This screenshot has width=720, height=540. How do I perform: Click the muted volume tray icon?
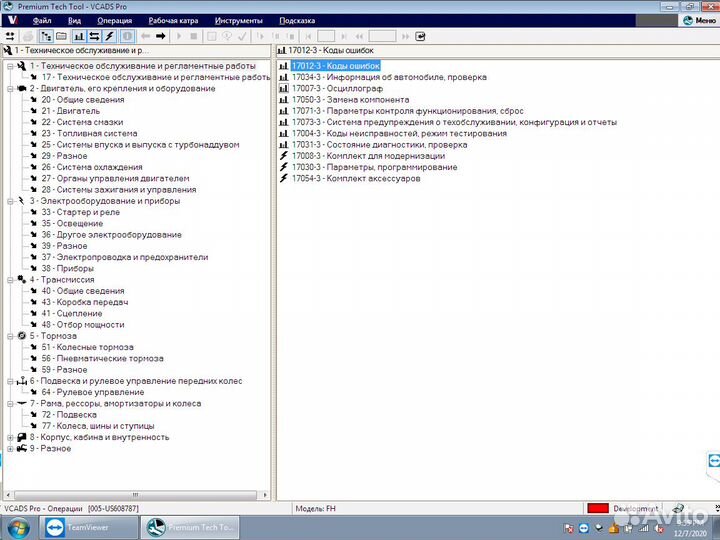(x=659, y=528)
